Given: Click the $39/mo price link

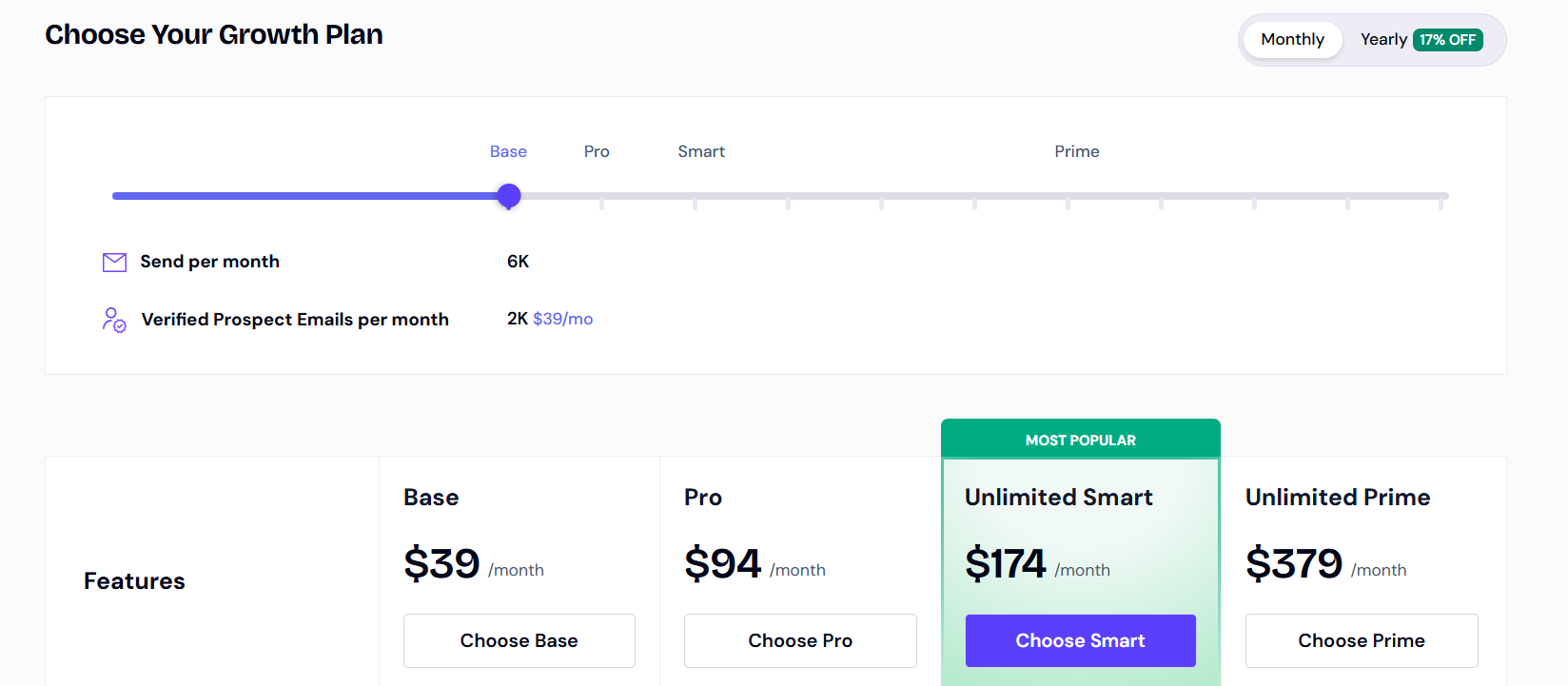Looking at the screenshot, I should 562,319.
